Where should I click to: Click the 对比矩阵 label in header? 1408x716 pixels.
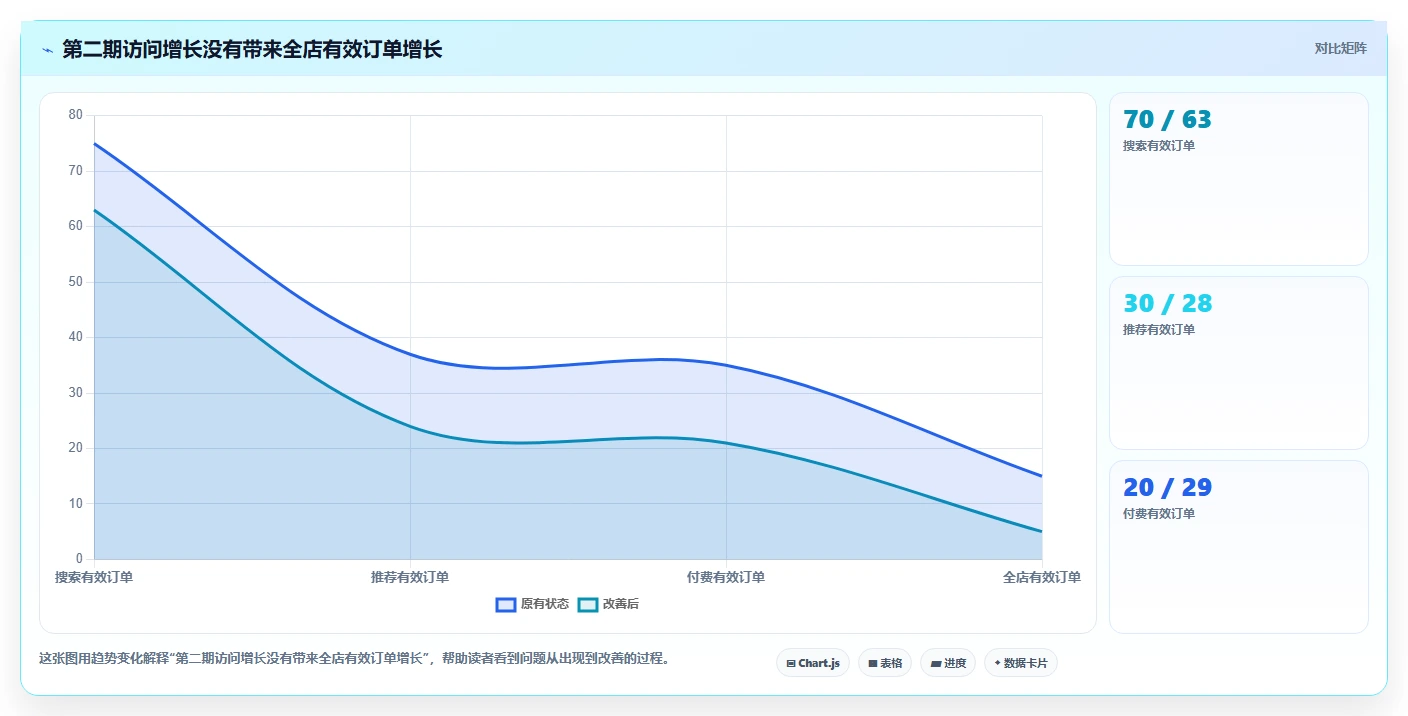1340,48
